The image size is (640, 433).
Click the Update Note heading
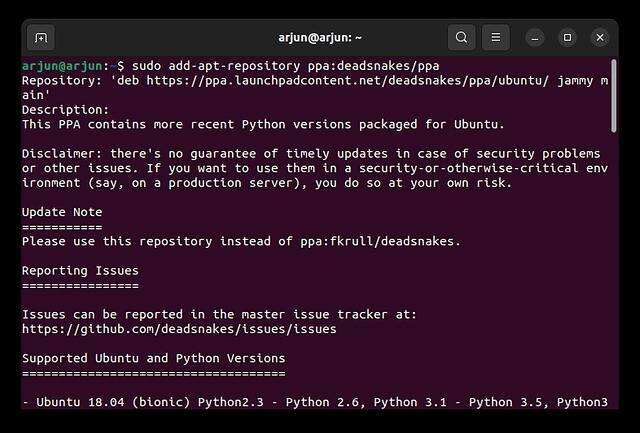point(62,212)
